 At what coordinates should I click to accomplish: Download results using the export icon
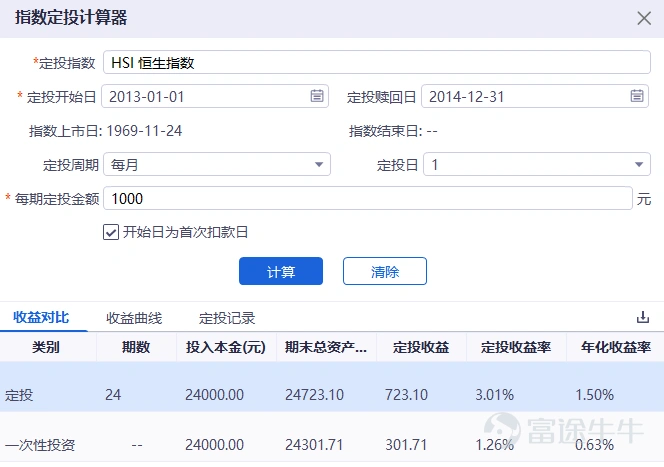[x=643, y=317]
